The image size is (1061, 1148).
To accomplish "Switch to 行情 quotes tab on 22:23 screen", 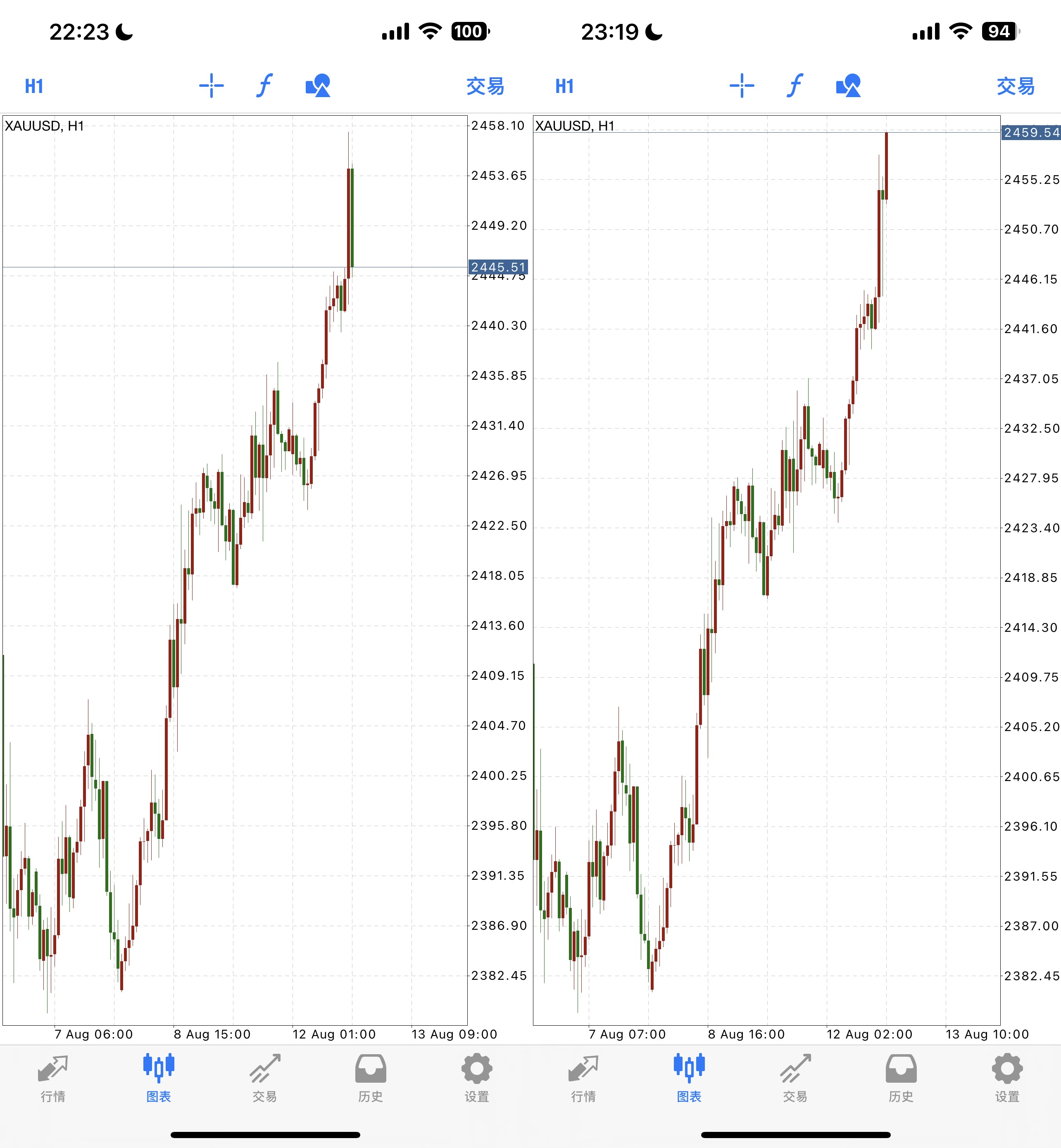I will point(53,1077).
